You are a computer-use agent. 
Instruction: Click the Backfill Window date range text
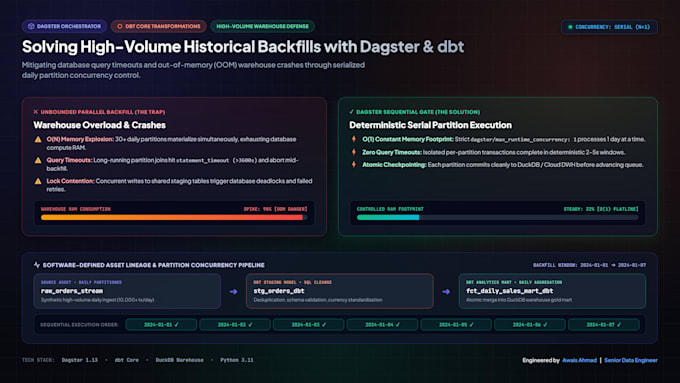pyautogui.click(x=589, y=265)
